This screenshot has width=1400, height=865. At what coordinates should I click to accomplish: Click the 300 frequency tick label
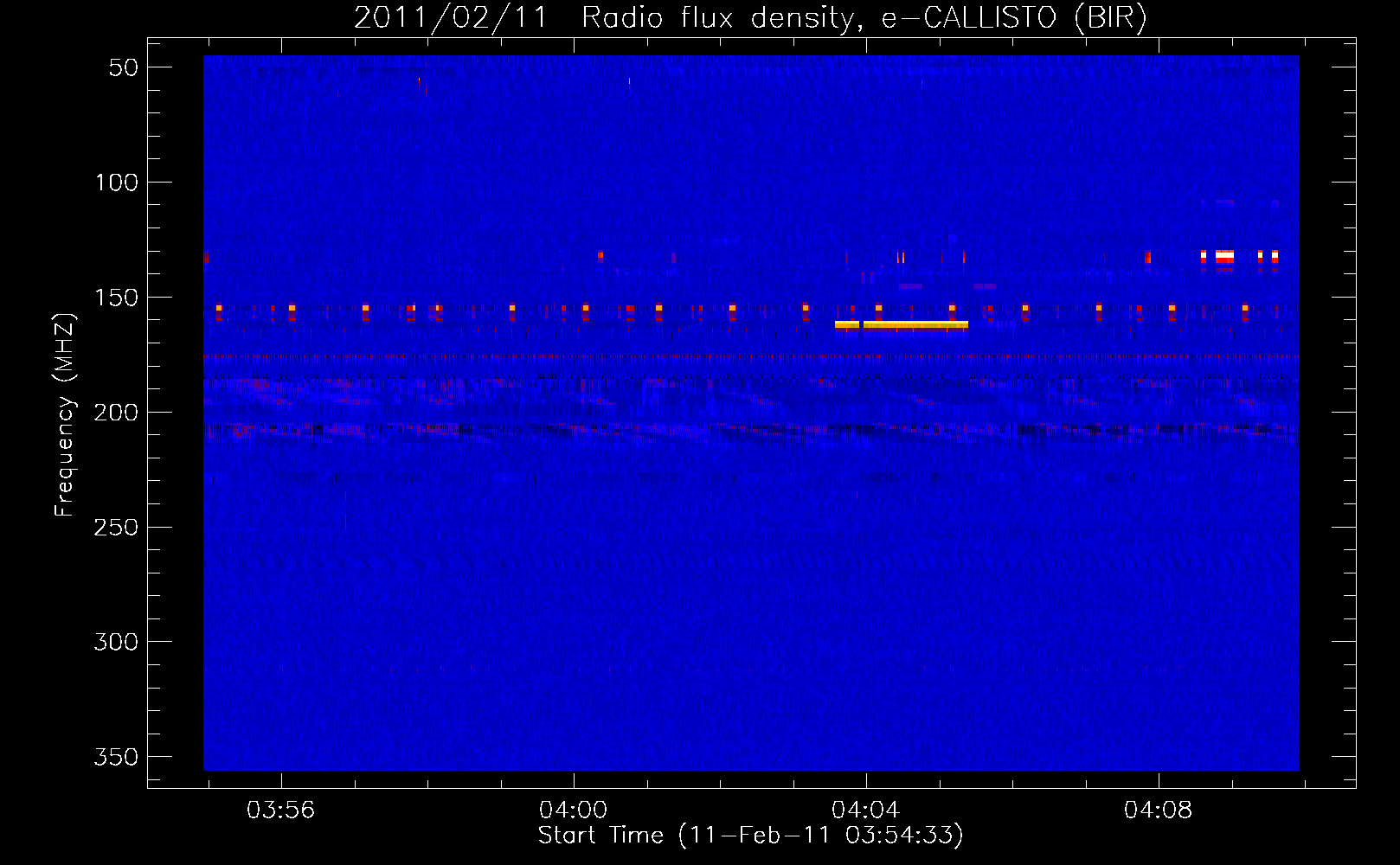[117, 642]
